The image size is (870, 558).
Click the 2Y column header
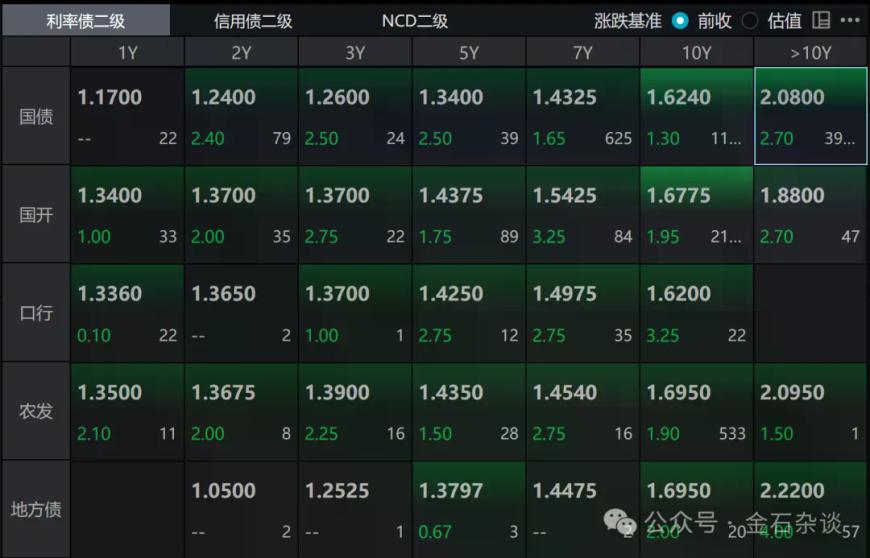241,53
